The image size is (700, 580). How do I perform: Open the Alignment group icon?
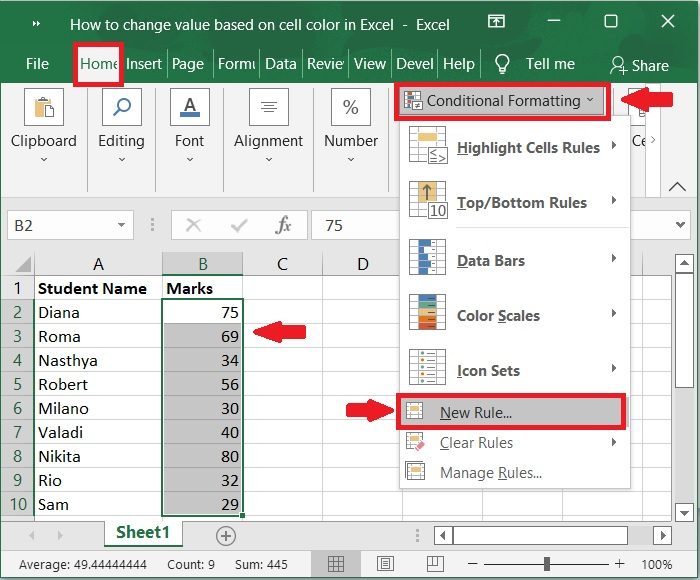(x=269, y=107)
